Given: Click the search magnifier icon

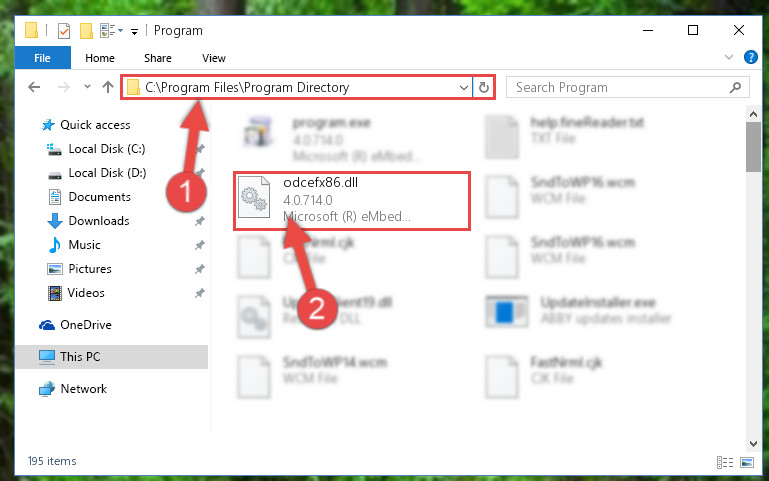Looking at the screenshot, I should 735,87.
